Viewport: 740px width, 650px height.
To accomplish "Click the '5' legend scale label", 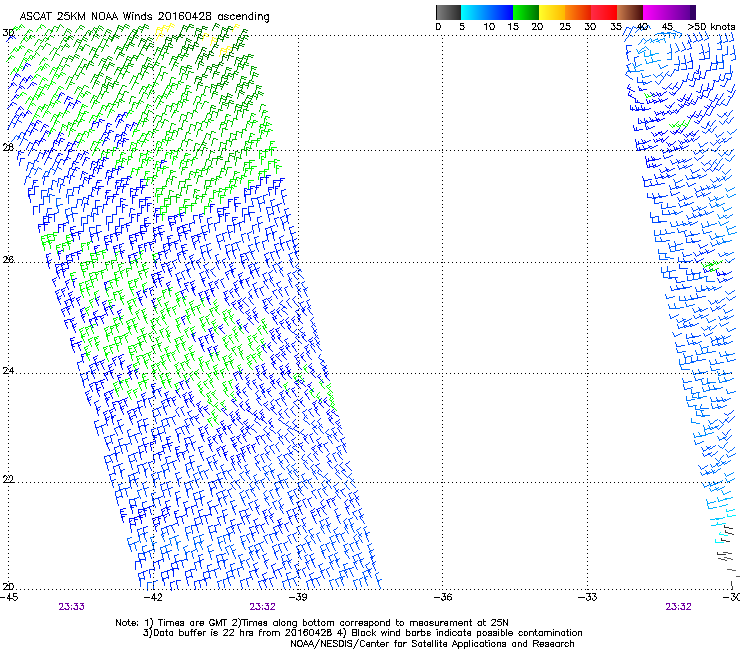I will 462,27.
